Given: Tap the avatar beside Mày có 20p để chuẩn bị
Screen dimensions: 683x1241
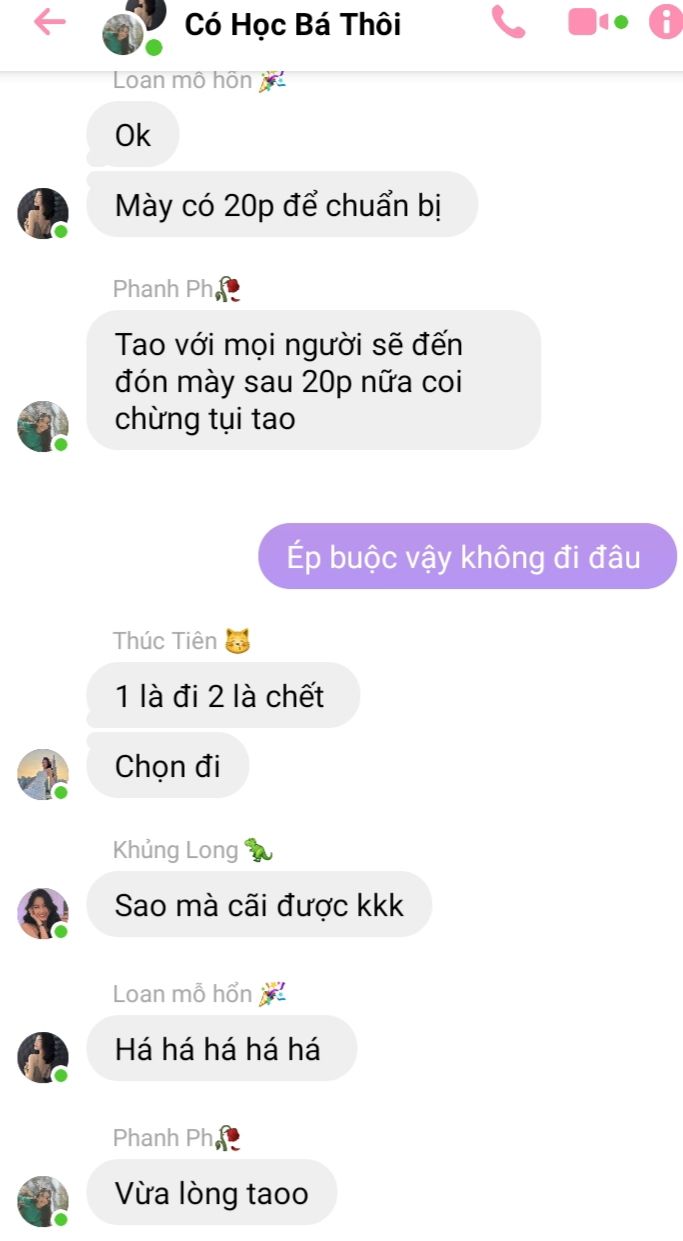Looking at the screenshot, I should 43,213.
